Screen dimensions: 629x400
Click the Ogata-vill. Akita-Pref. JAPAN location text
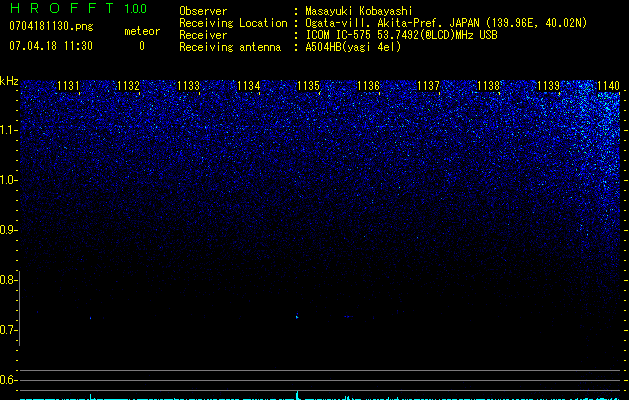coord(446,23)
